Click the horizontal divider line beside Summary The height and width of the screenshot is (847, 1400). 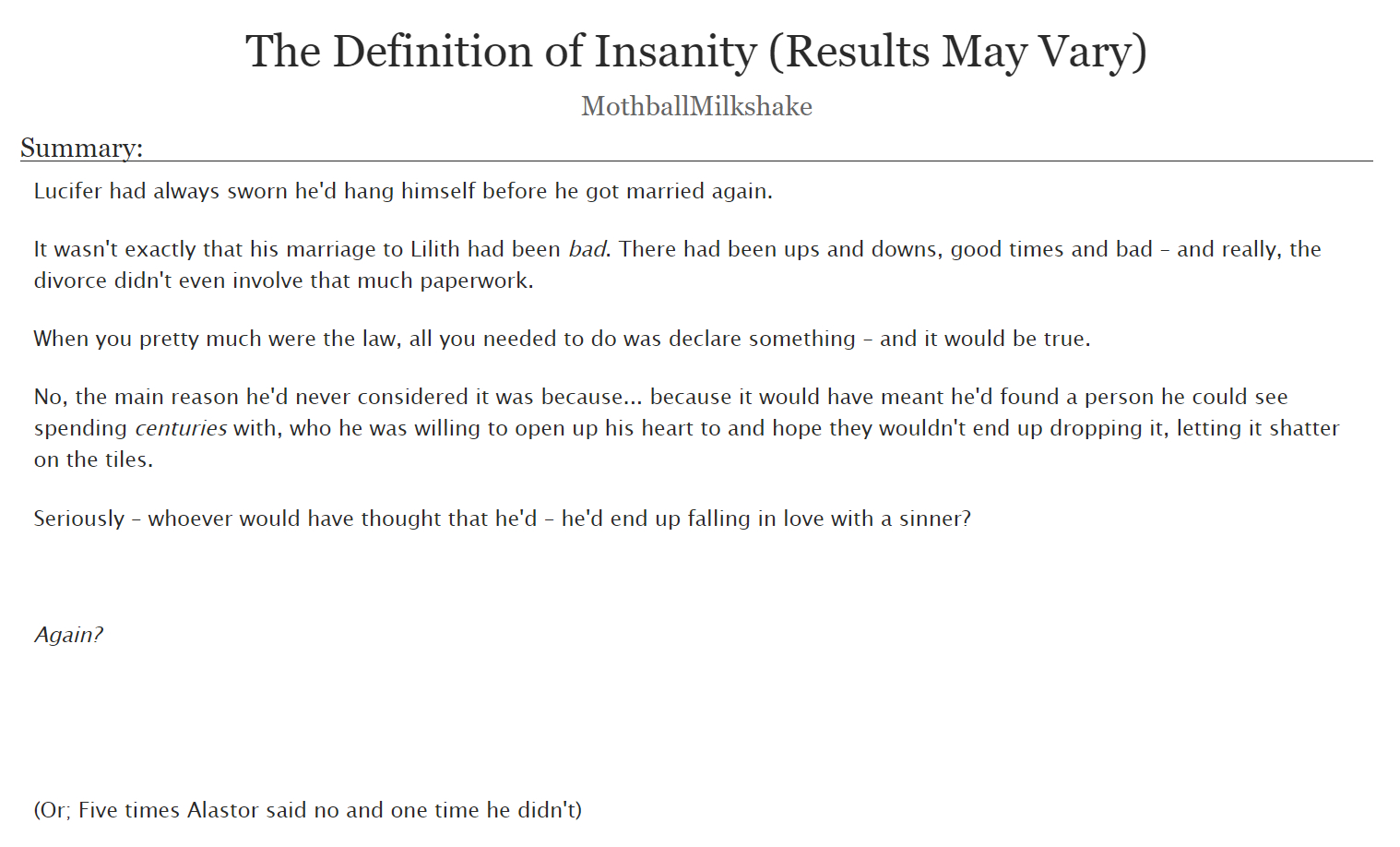(756, 161)
